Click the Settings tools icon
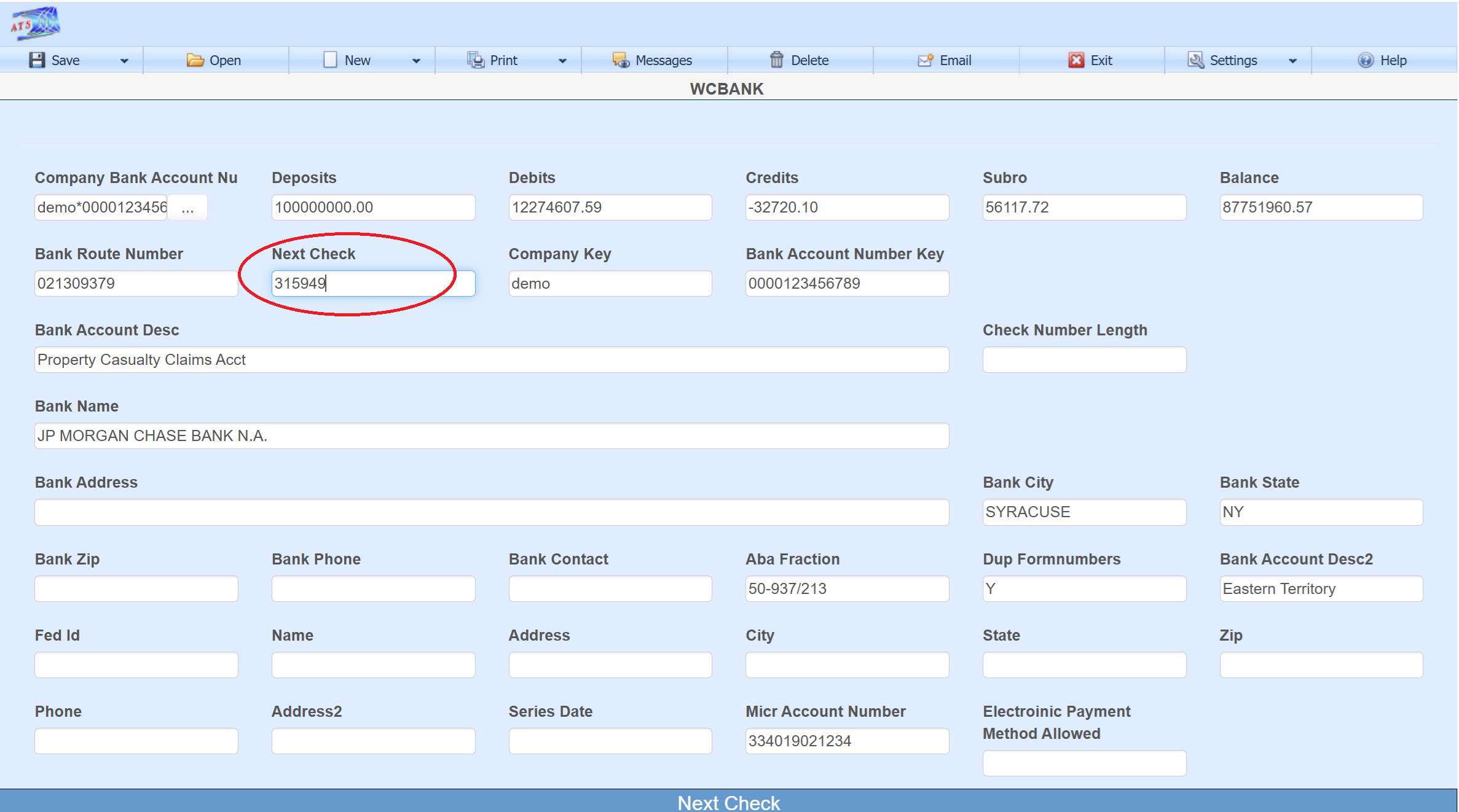 [1195, 60]
